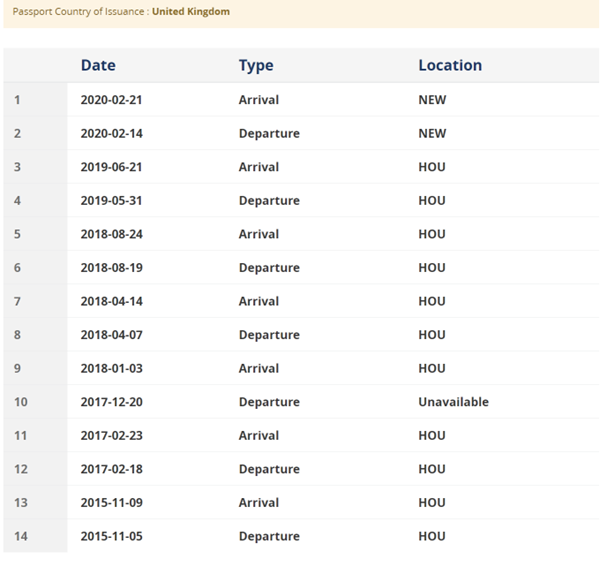This screenshot has height=567, width=608.
Task: Click the Location column header
Action: point(450,65)
